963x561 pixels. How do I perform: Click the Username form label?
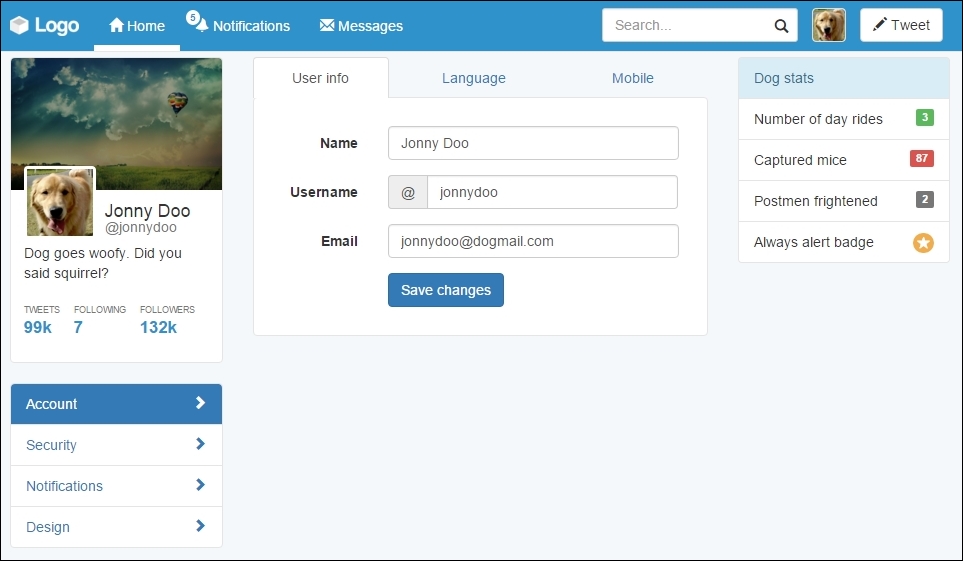324,192
